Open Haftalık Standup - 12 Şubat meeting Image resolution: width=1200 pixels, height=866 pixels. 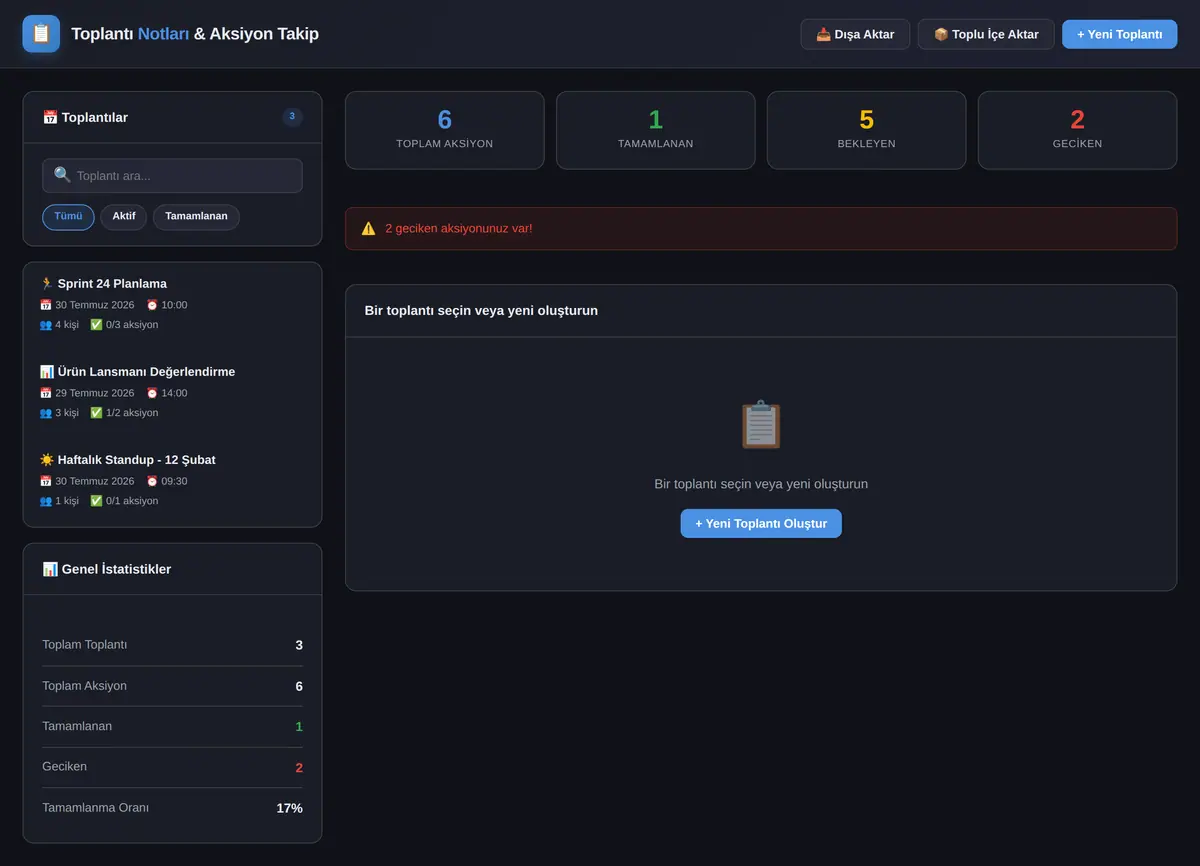point(172,480)
